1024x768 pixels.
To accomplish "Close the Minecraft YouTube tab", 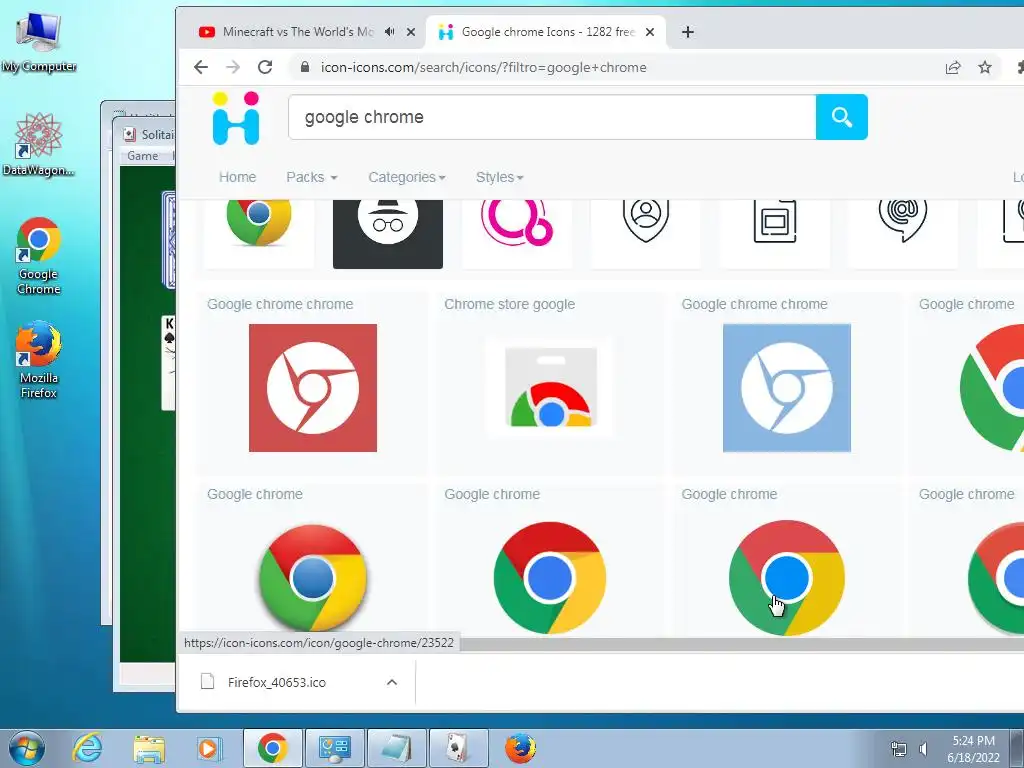I will pos(411,32).
